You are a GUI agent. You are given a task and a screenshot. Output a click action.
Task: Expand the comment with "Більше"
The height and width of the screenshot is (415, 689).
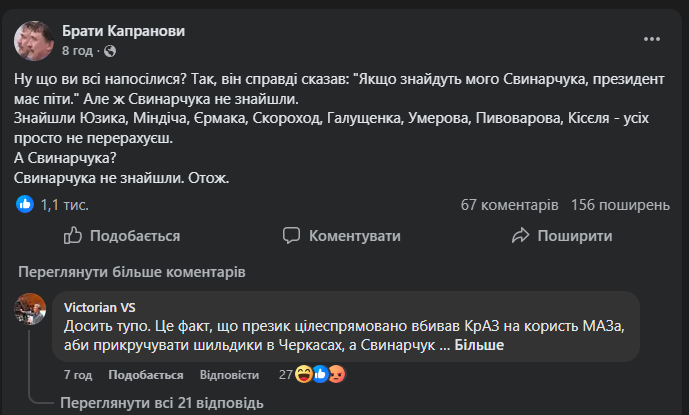479,345
